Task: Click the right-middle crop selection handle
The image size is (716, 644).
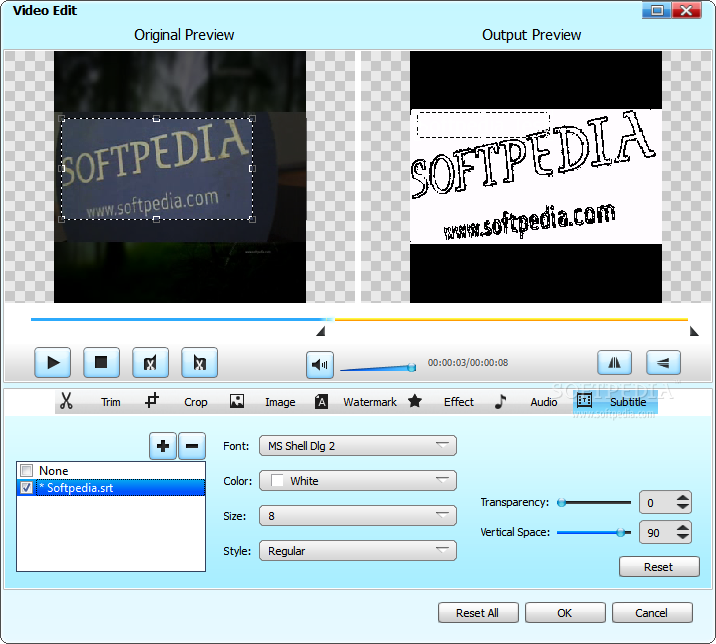Action: tap(252, 169)
